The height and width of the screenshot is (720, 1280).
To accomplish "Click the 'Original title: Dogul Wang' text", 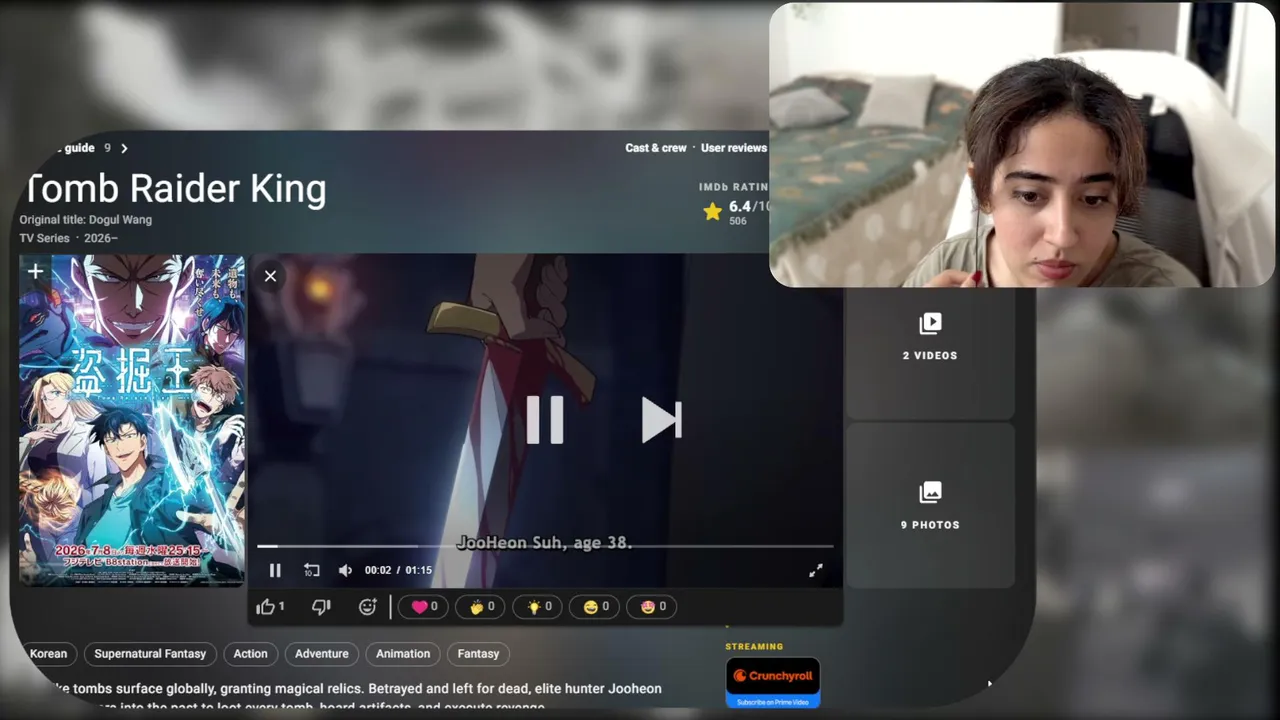I will [86, 220].
